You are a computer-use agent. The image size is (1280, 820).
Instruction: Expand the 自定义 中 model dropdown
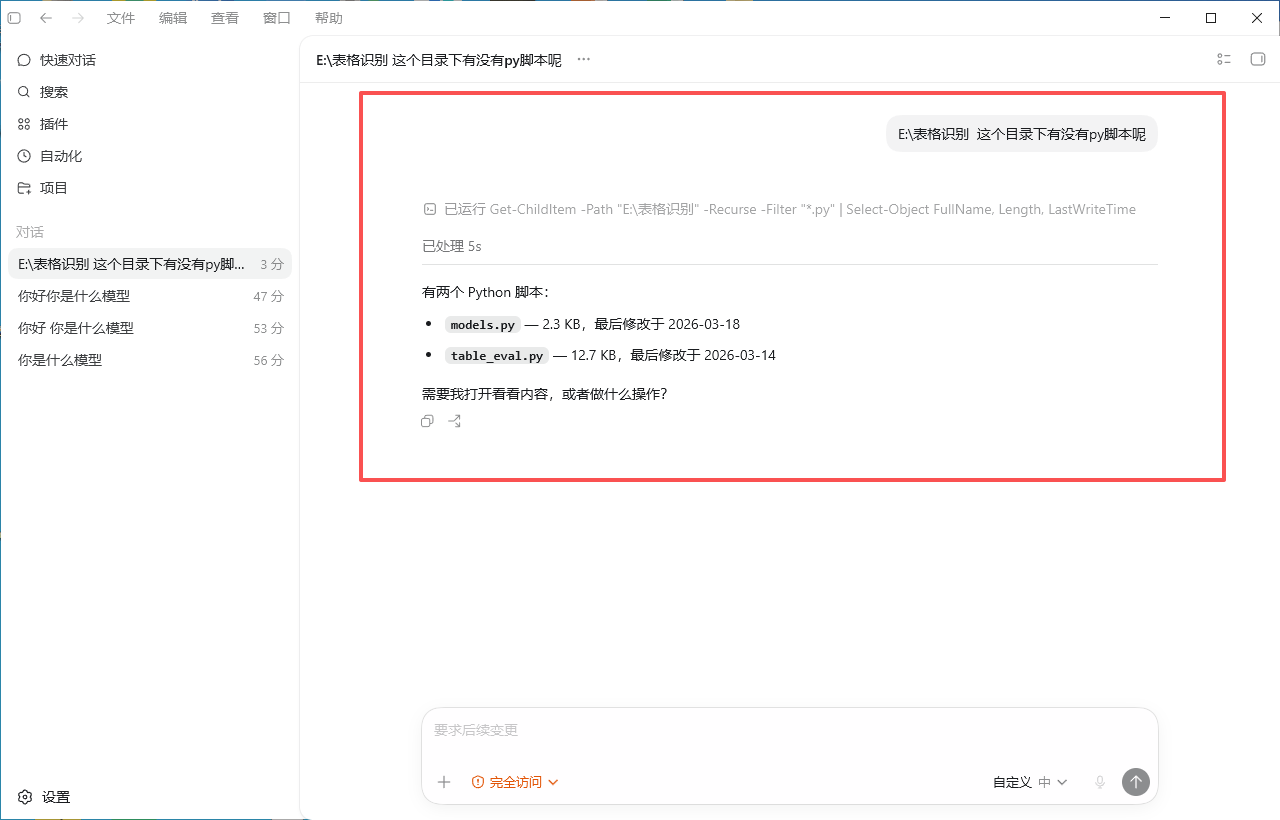[1030, 782]
